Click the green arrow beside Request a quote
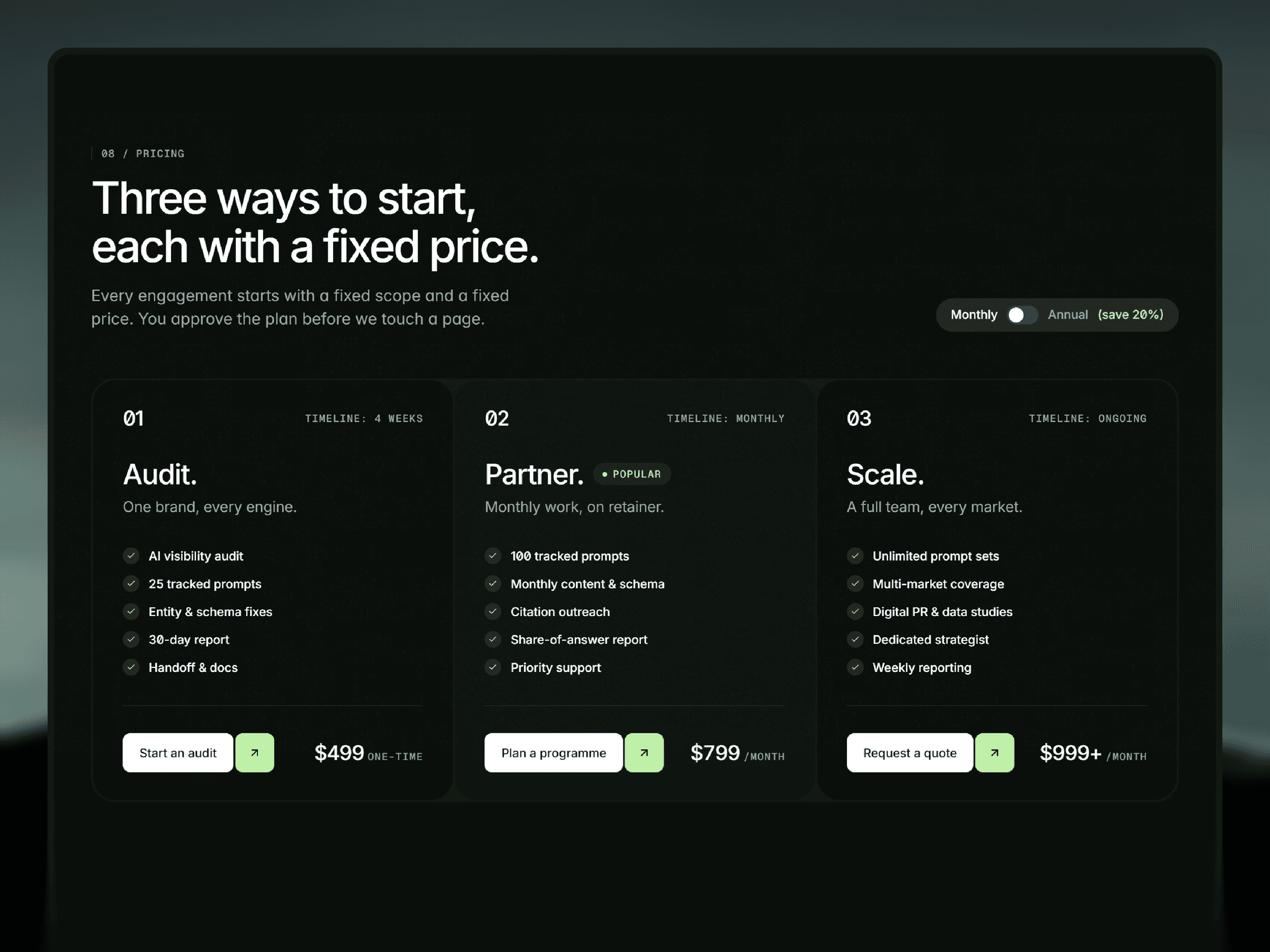Image resolution: width=1270 pixels, height=952 pixels. pyautogui.click(x=994, y=752)
